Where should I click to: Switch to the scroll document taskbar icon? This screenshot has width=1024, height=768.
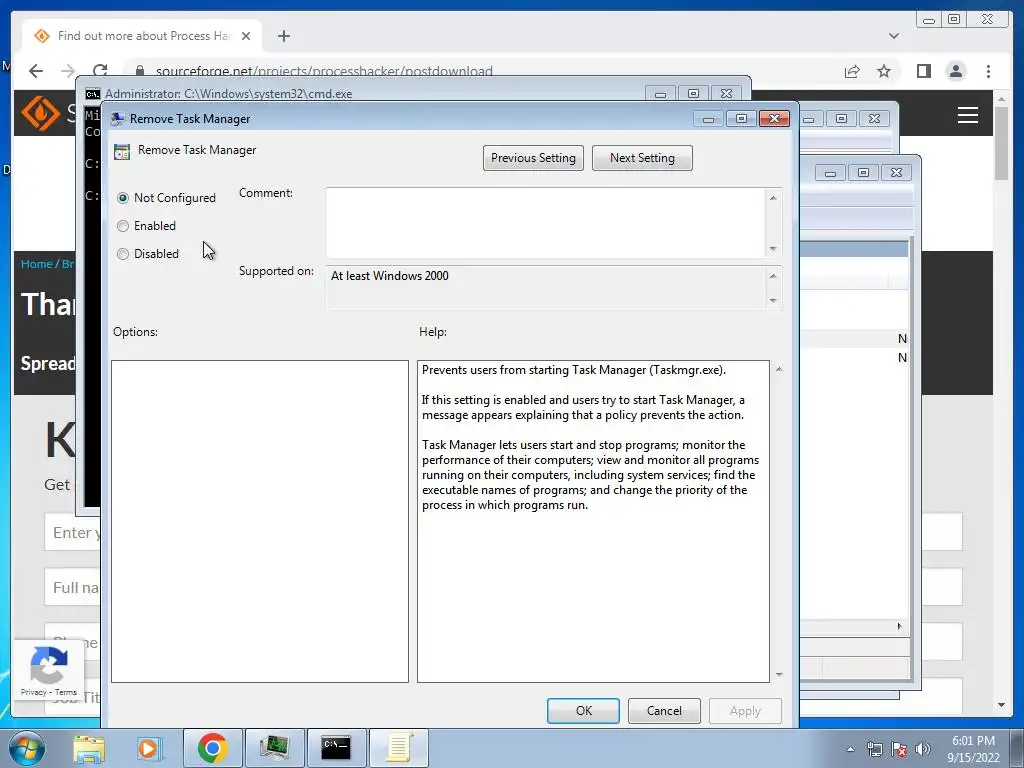(x=398, y=748)
